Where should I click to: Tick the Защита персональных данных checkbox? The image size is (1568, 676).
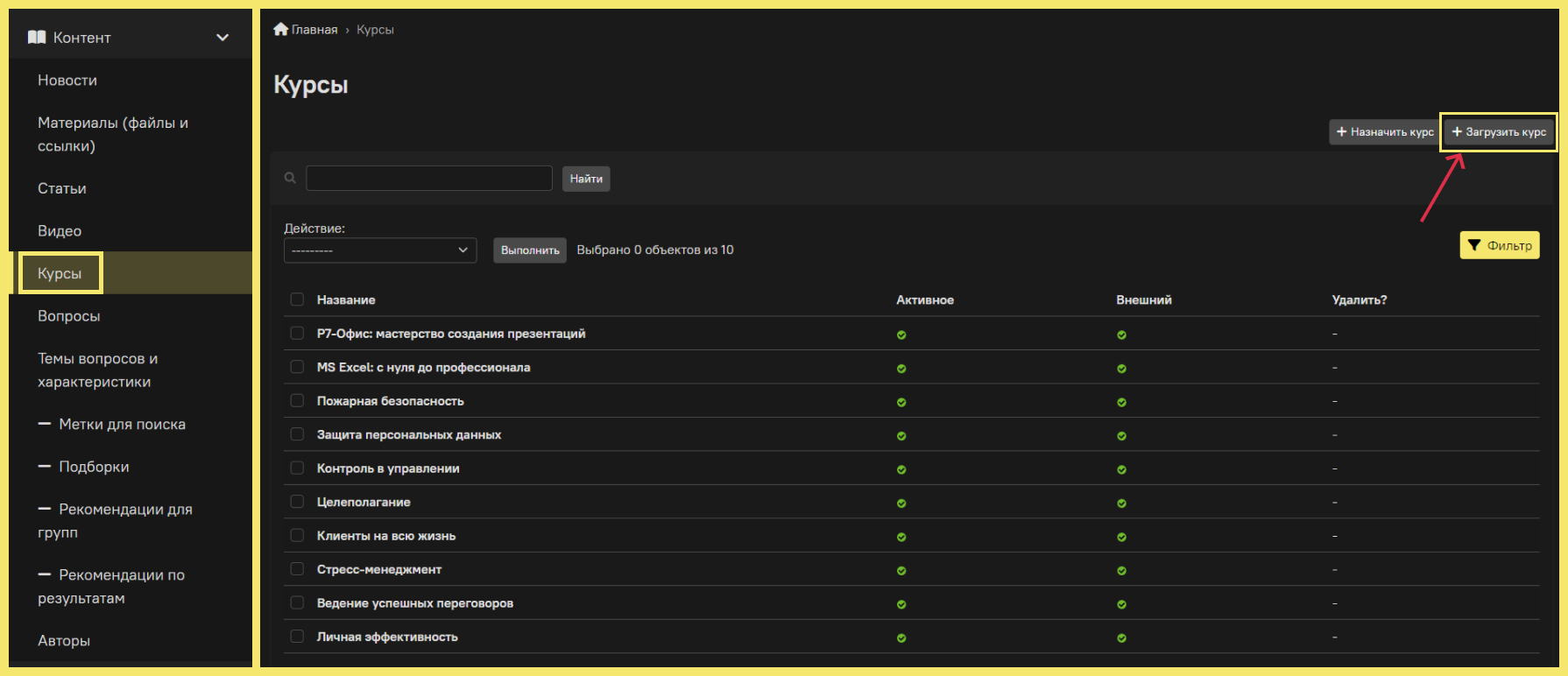297,434
